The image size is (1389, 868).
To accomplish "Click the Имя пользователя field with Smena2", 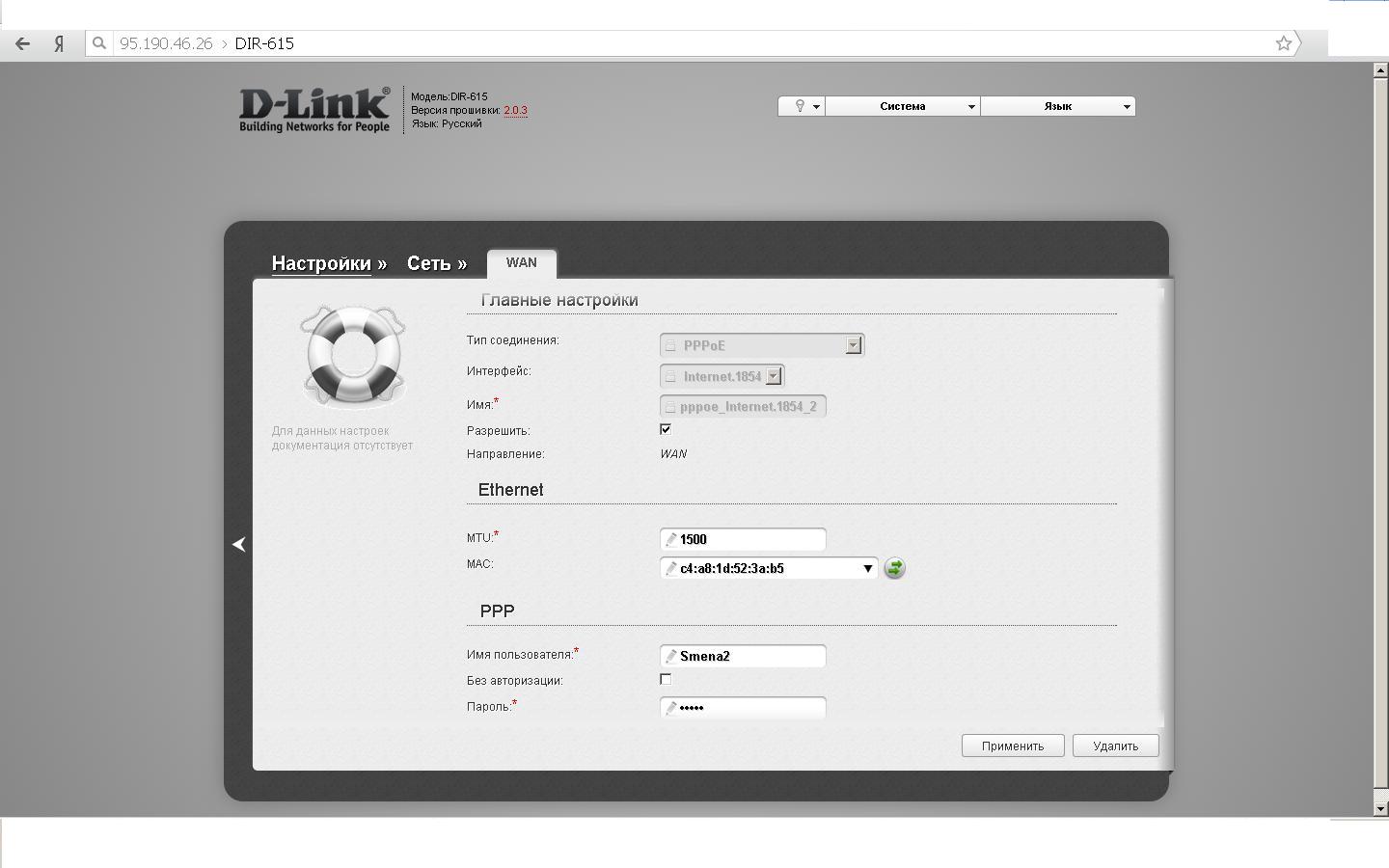I will click(x=743, y=656).
